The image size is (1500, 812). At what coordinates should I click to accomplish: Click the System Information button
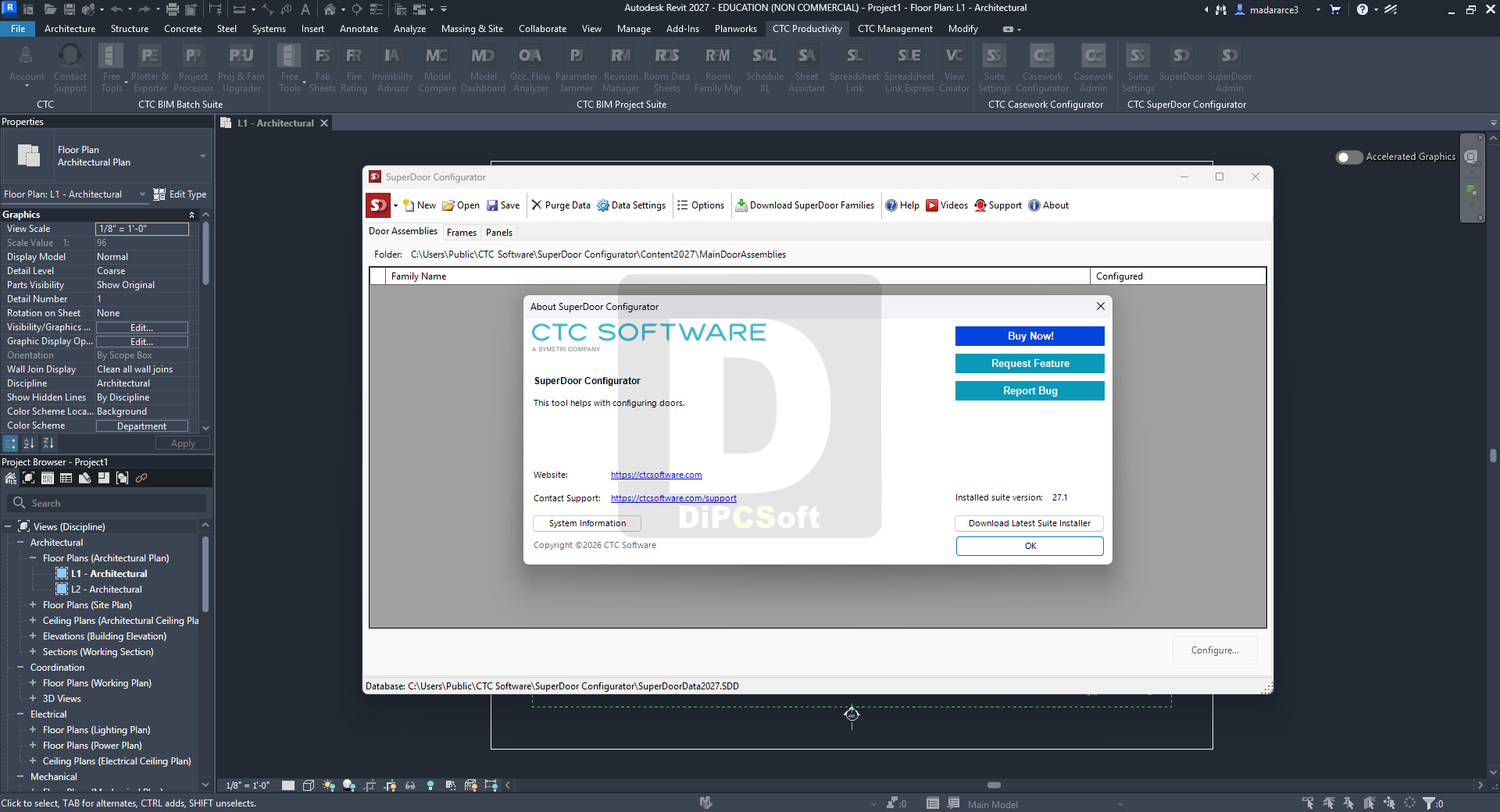click(587, 524)
